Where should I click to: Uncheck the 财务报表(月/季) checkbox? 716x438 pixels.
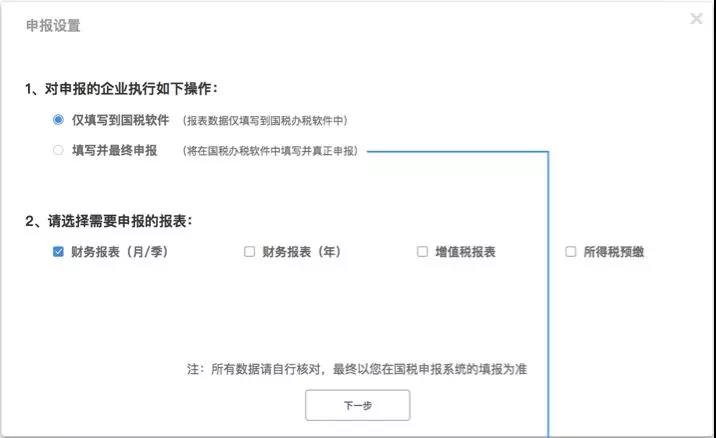(58, 251)
